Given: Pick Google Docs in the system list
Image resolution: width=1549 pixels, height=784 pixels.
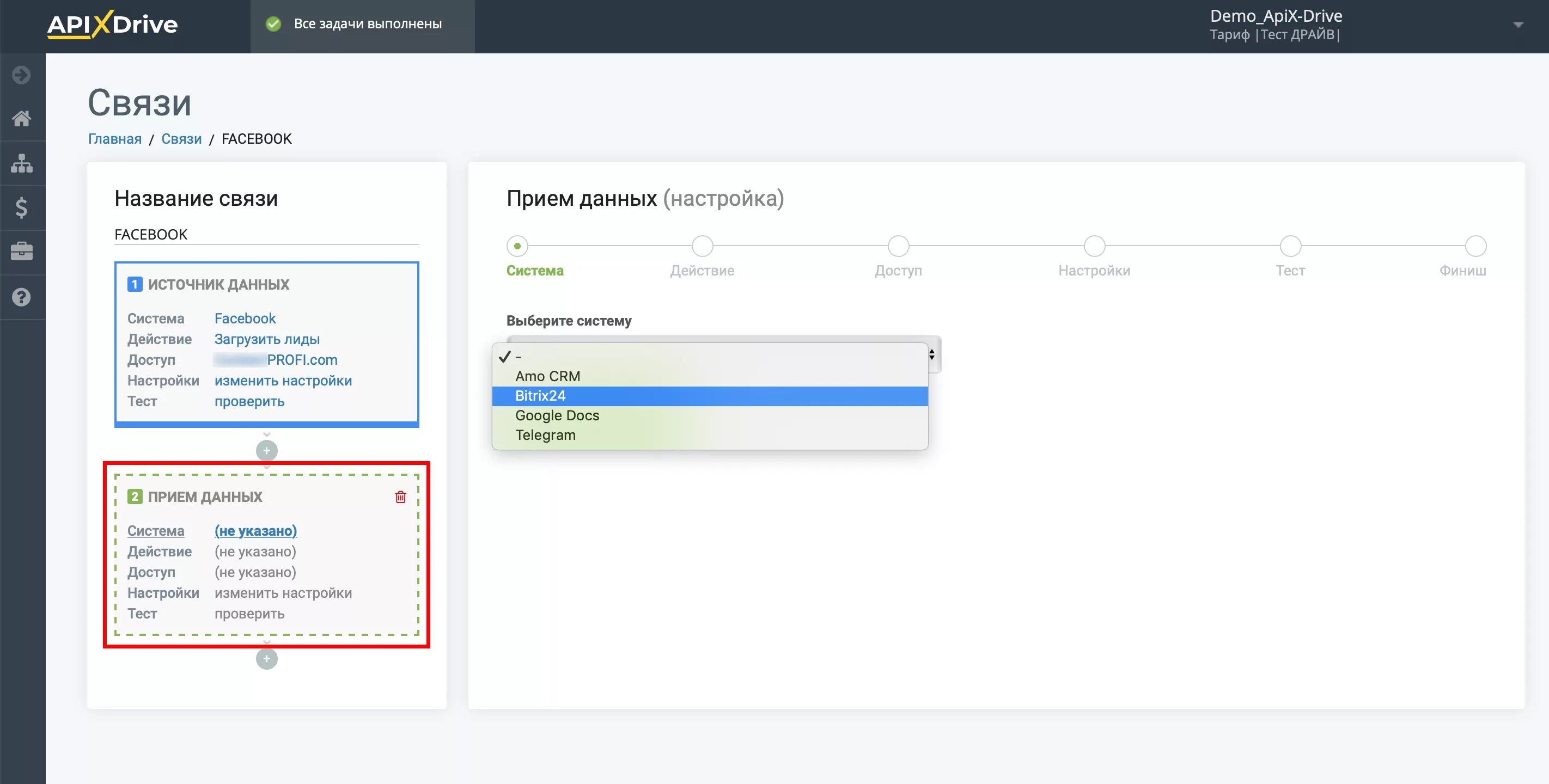Looking at the screenshot, I should click(557, 415).
